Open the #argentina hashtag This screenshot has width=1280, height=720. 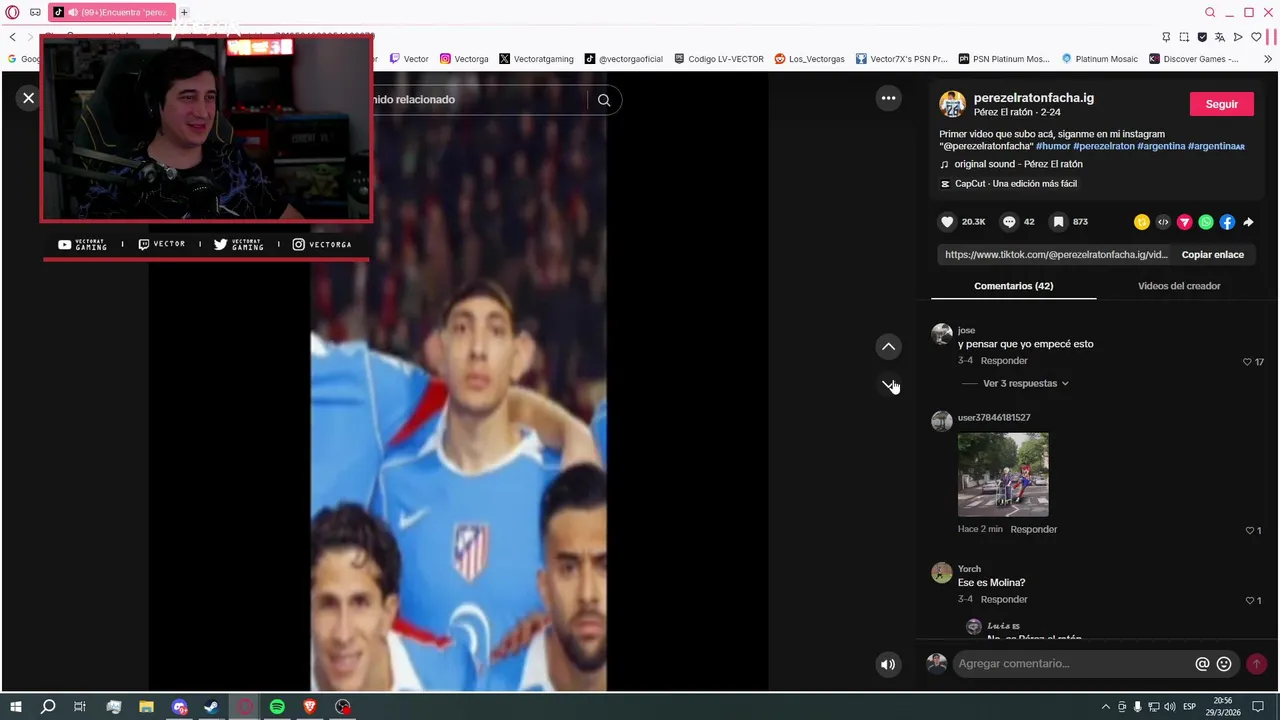(1161, 146)
